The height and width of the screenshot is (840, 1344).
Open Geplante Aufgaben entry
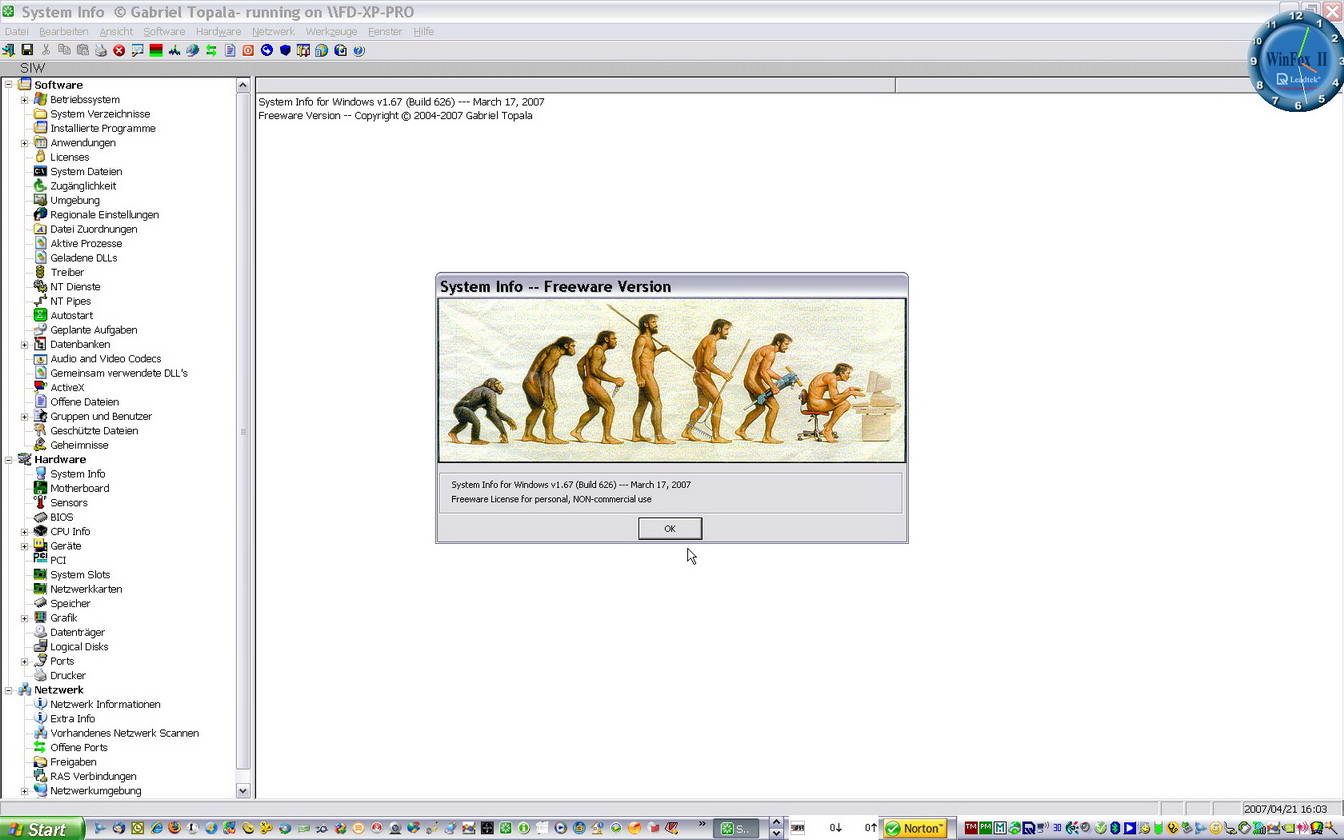coord(94,330)
